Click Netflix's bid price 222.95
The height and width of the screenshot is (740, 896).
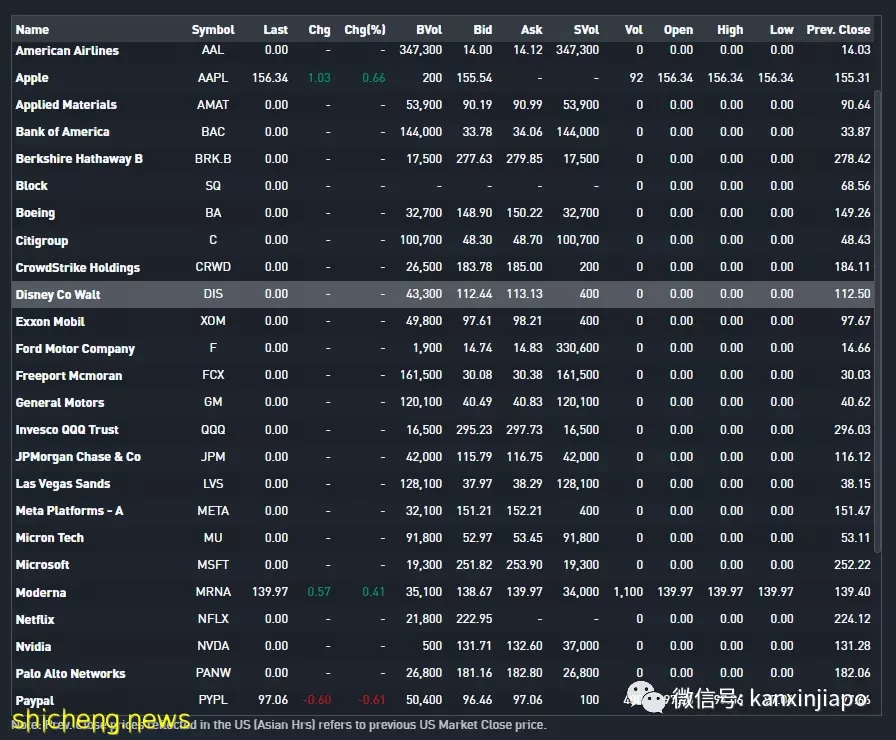[474, 618]
